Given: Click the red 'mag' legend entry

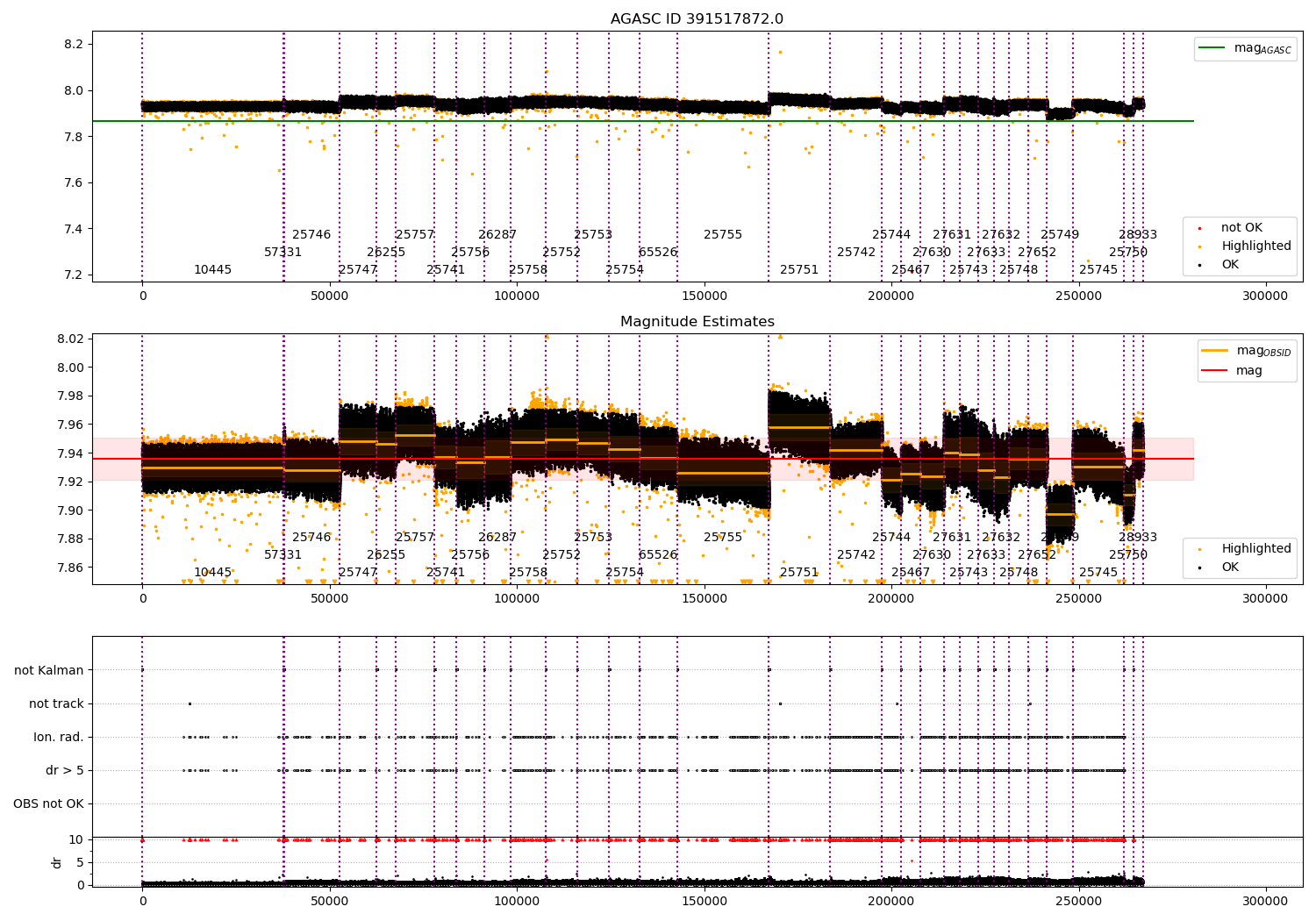Looking at the screenshot, I should (x=1232, y=371).
